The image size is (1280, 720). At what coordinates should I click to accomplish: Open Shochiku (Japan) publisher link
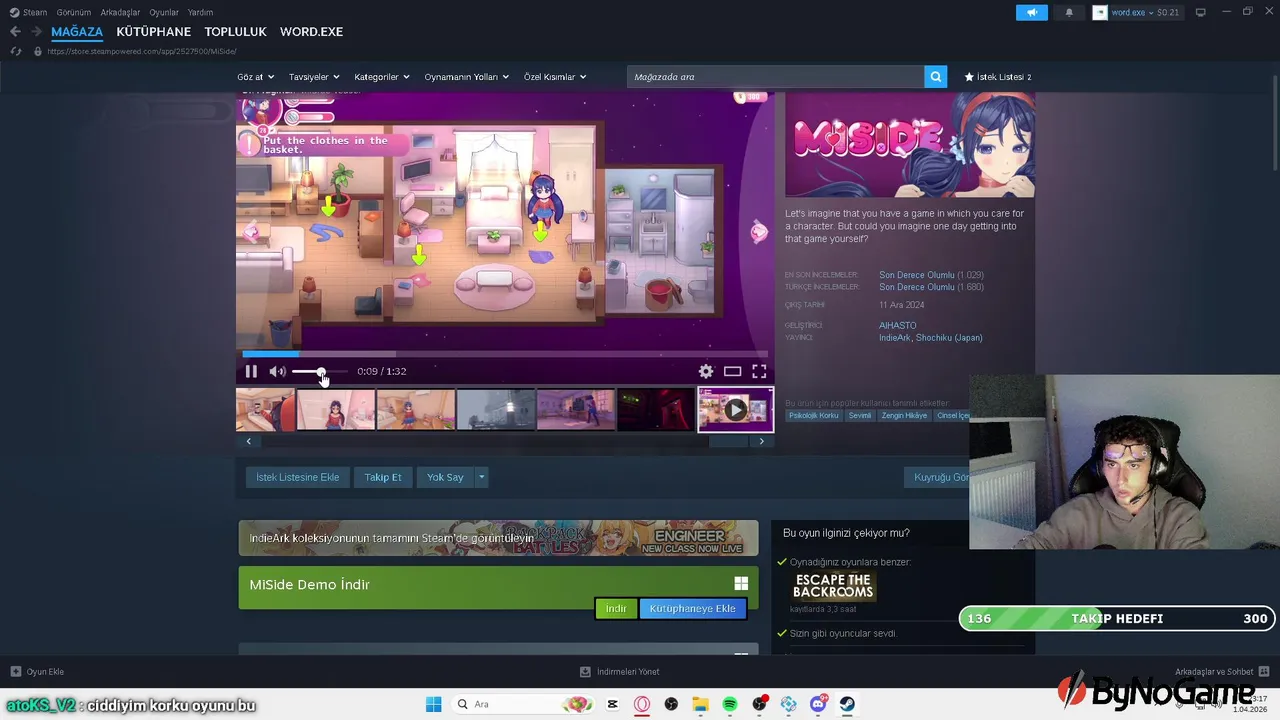click(949, 338)
